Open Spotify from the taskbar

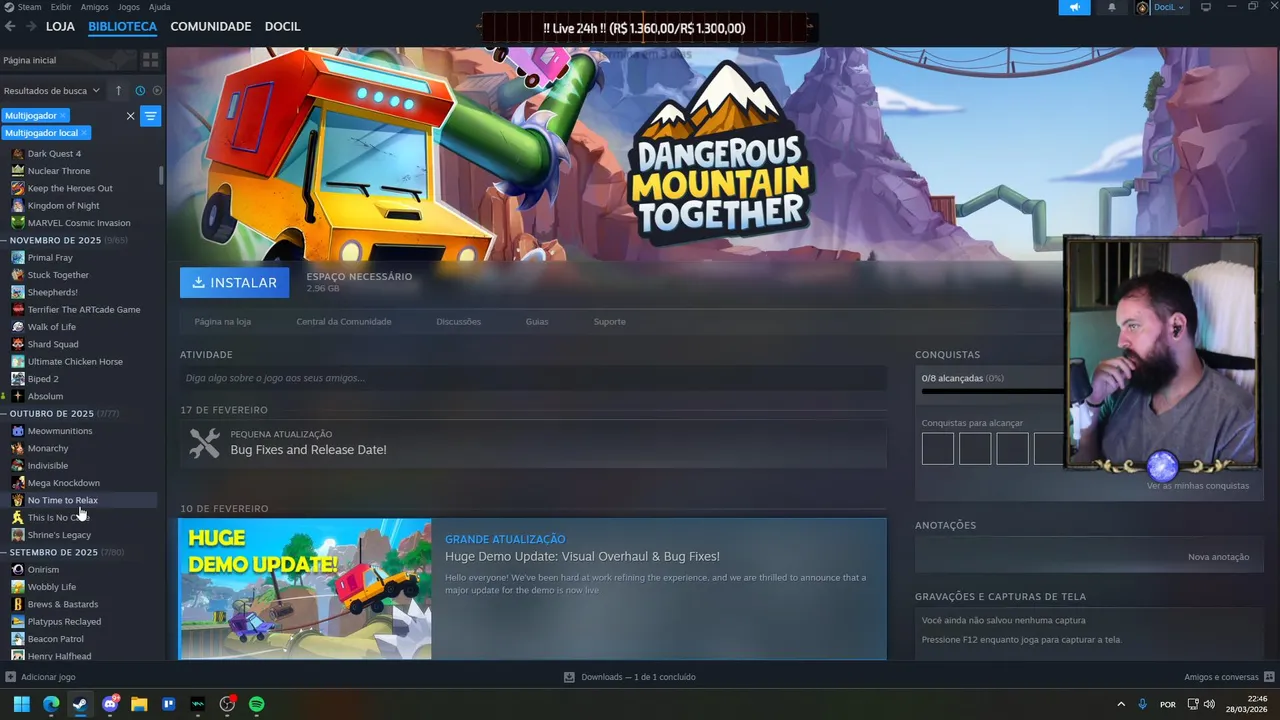point(256,704)
